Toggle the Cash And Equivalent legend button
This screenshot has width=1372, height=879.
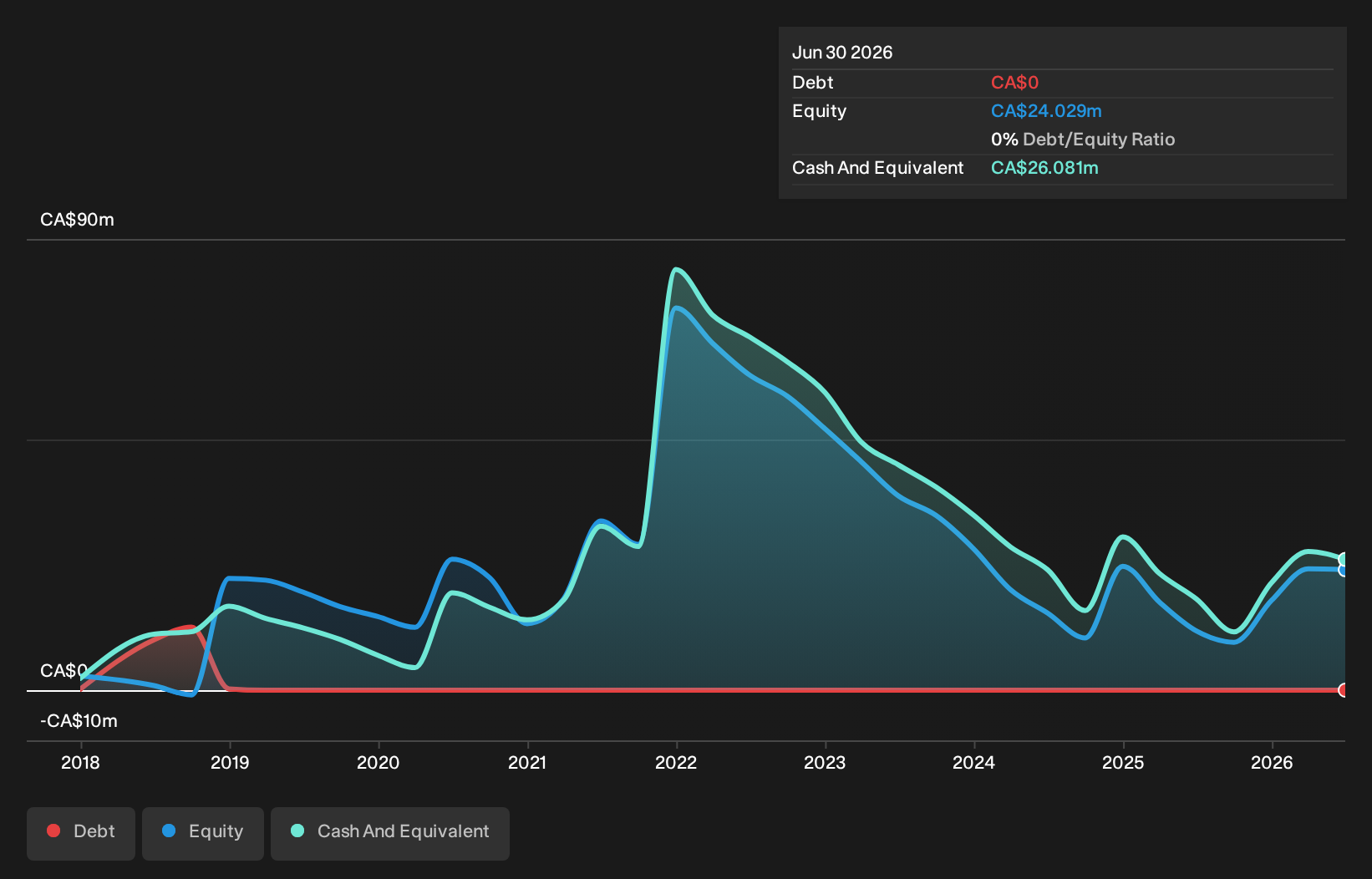pyautogui.click(x=390, y=833)
